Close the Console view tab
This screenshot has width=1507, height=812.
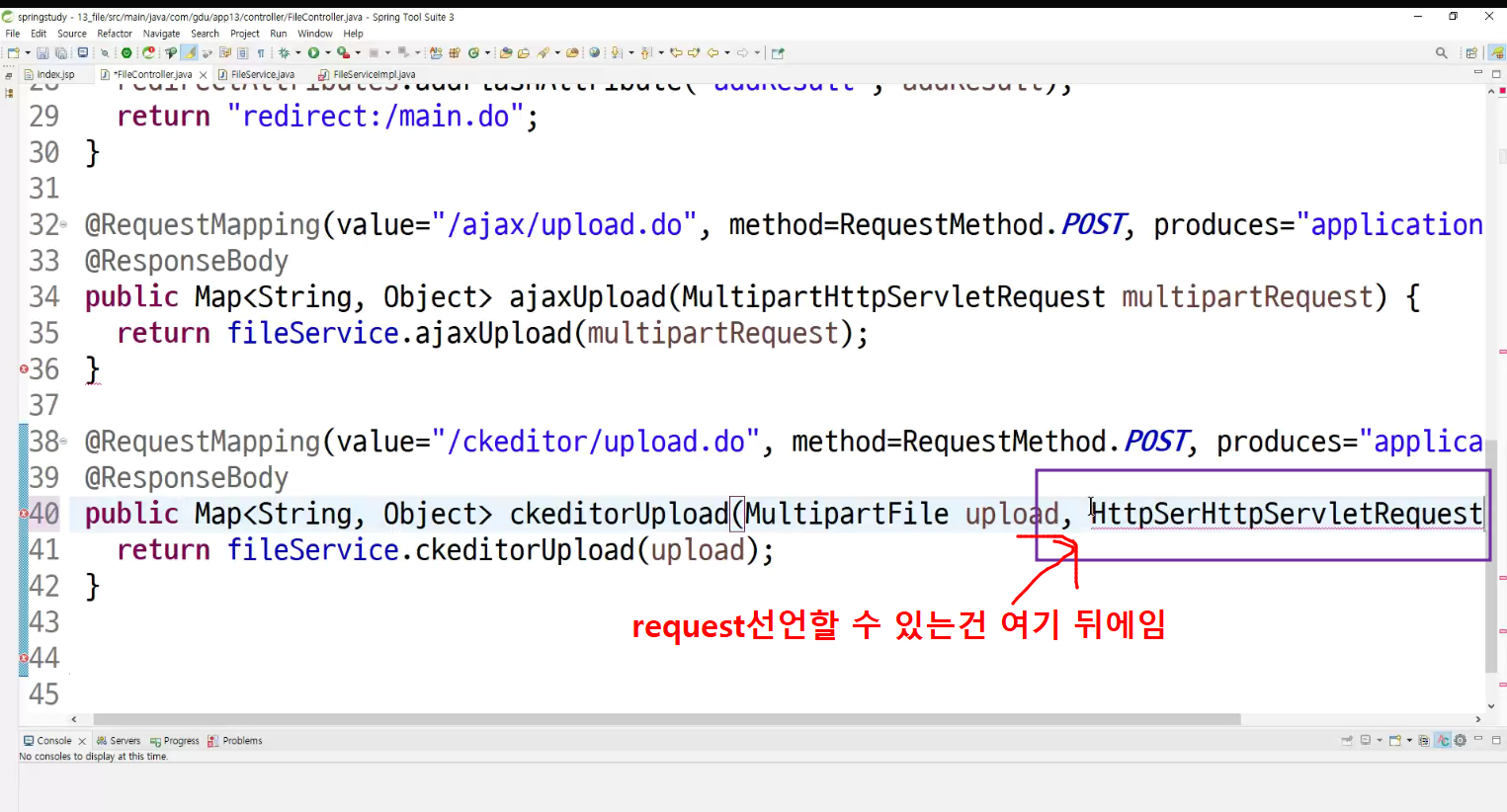click(82, 741)
